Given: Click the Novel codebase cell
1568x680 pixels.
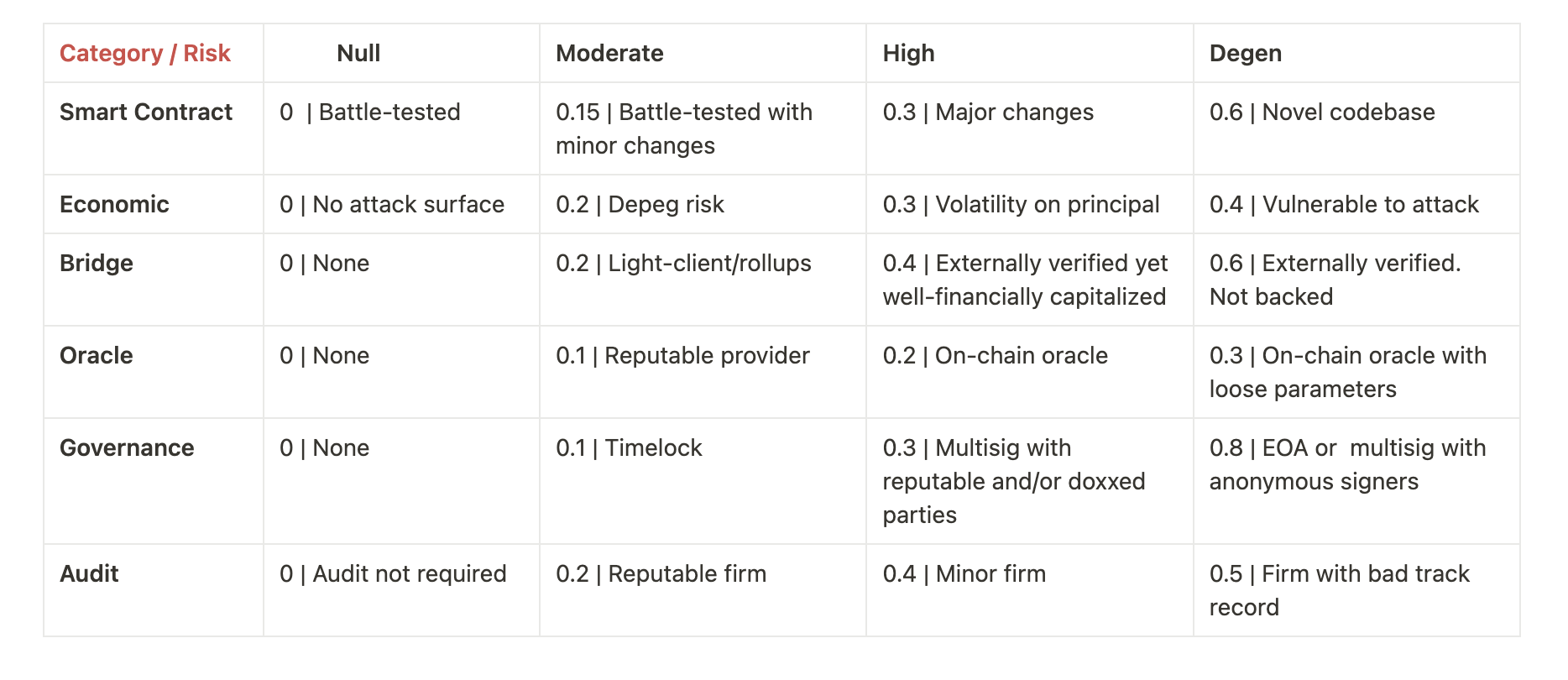Looking at the screenshot, I should click(1322, 112).
